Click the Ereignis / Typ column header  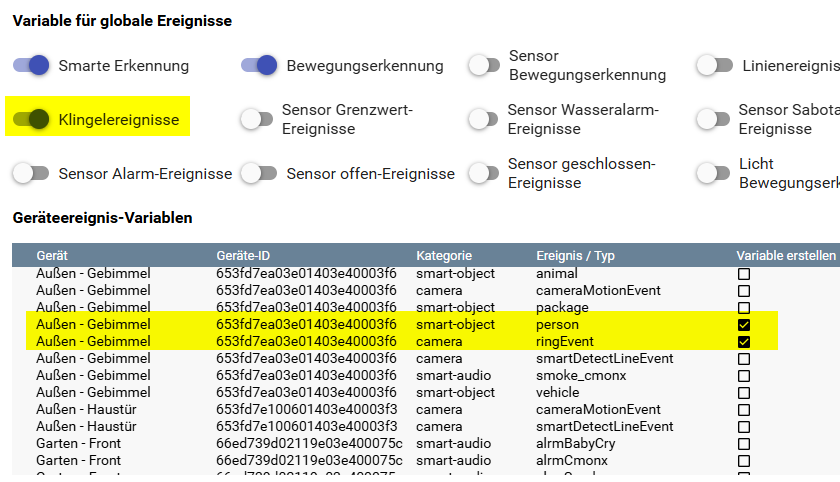tap(577, 256)
